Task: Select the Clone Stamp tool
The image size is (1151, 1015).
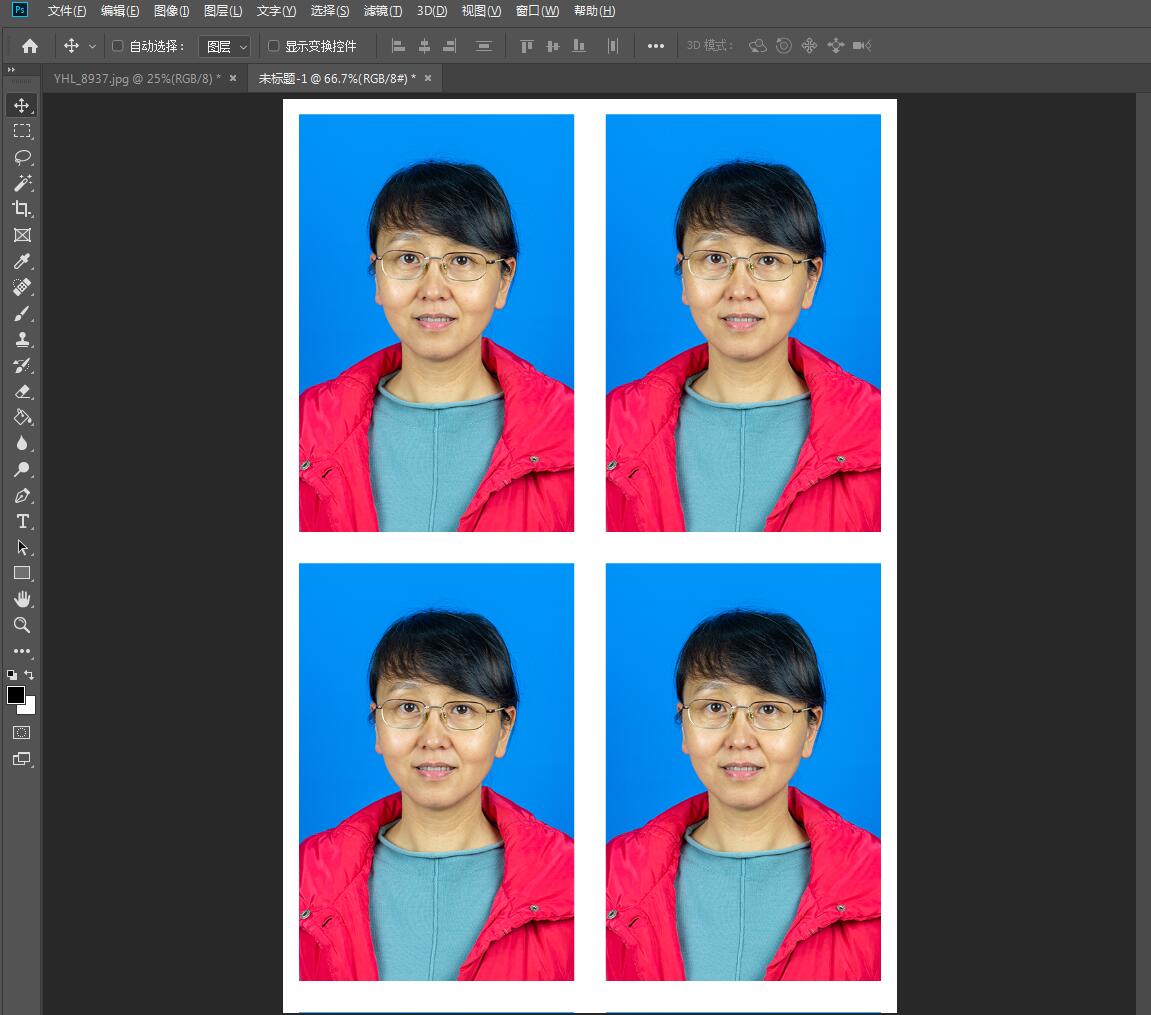Action: [x=21, y=340]
